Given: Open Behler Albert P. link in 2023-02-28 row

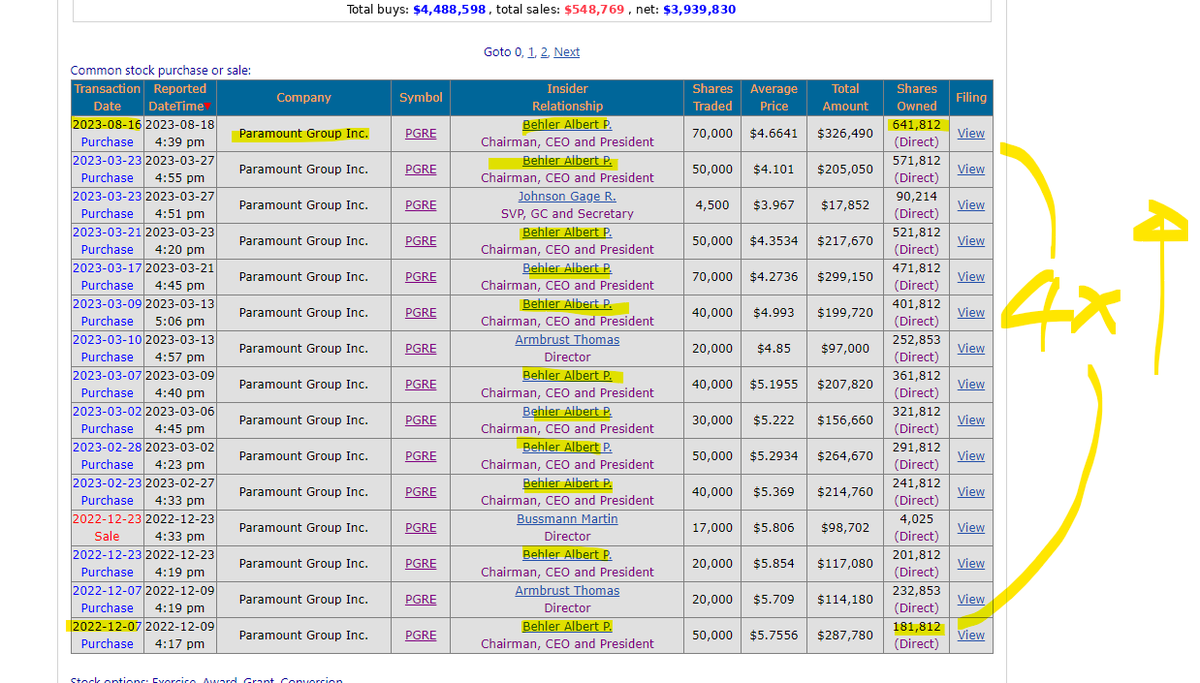Looking at the screenshot, I should coord(567,447).
